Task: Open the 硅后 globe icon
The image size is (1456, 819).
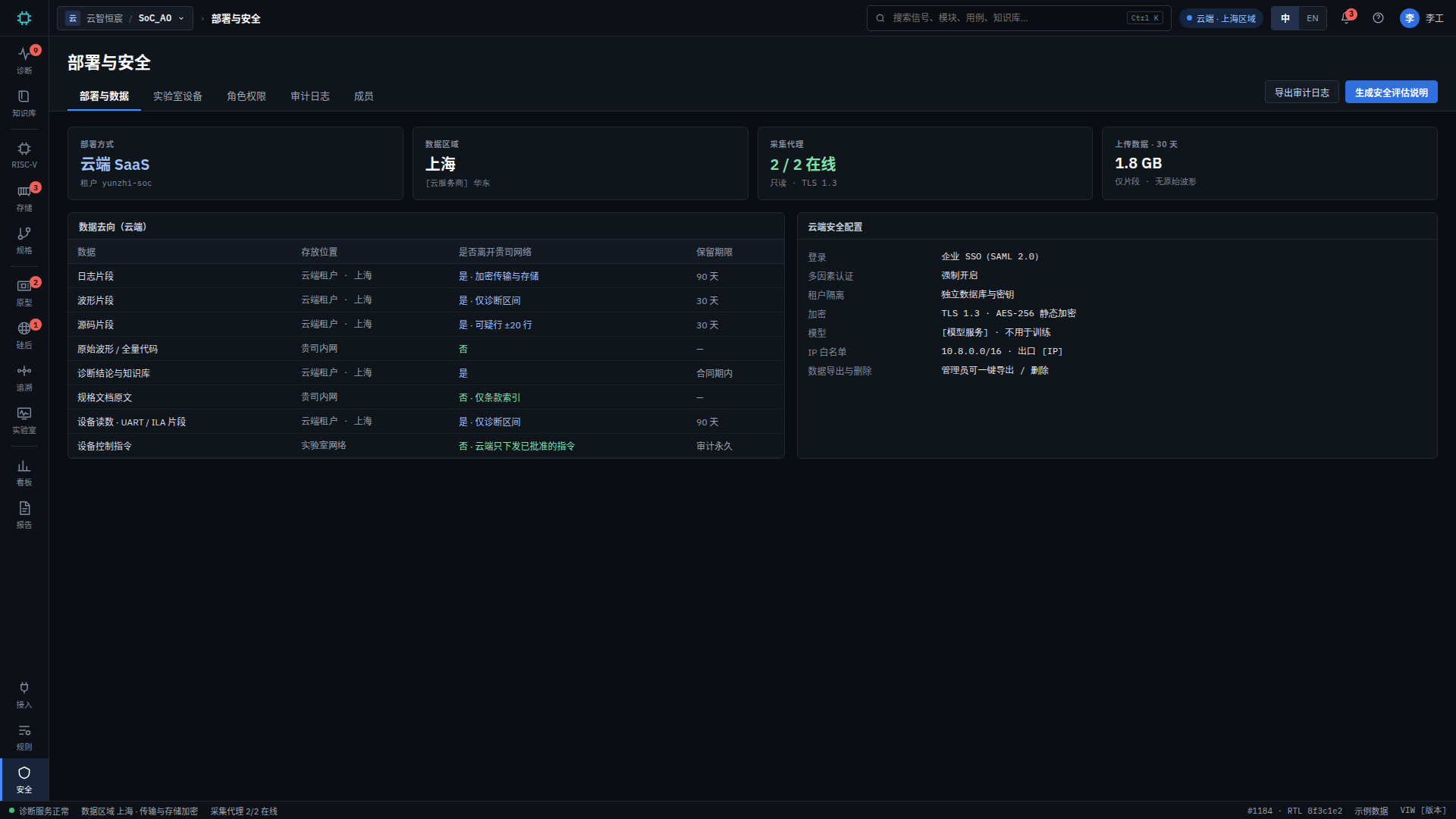Action: click(24, 335)
